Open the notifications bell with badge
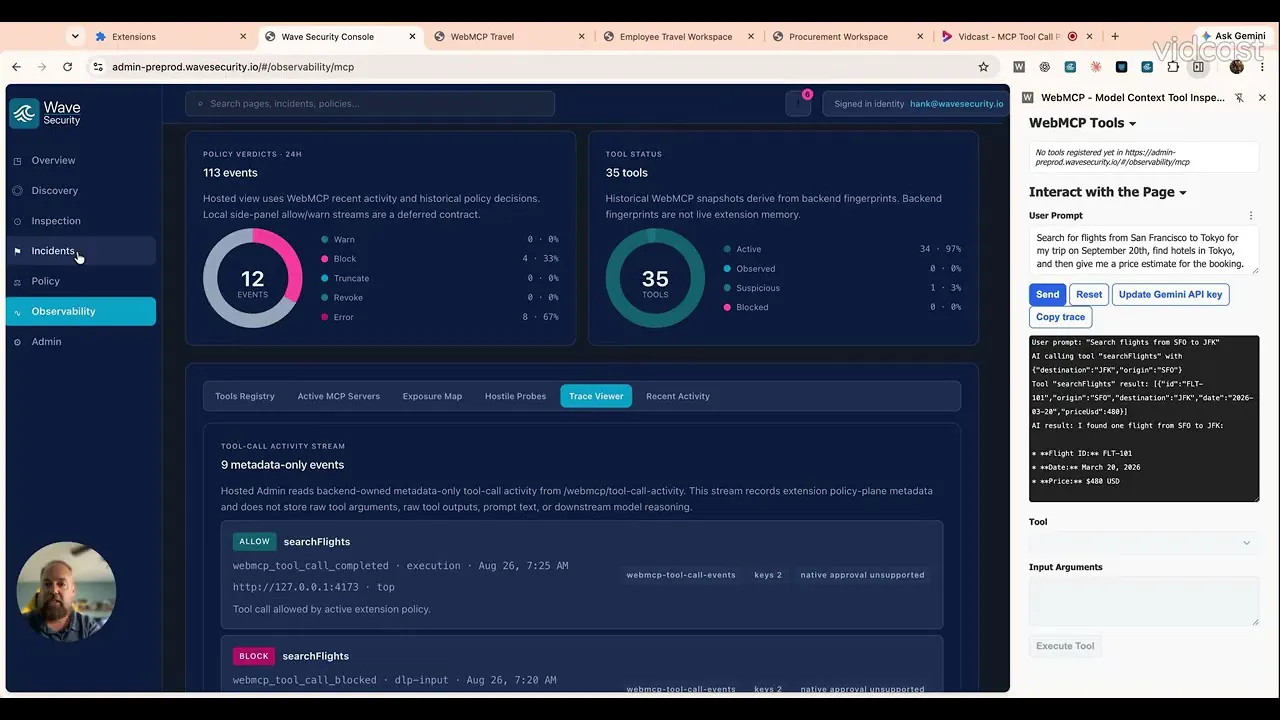 click(x=798, y=103)
